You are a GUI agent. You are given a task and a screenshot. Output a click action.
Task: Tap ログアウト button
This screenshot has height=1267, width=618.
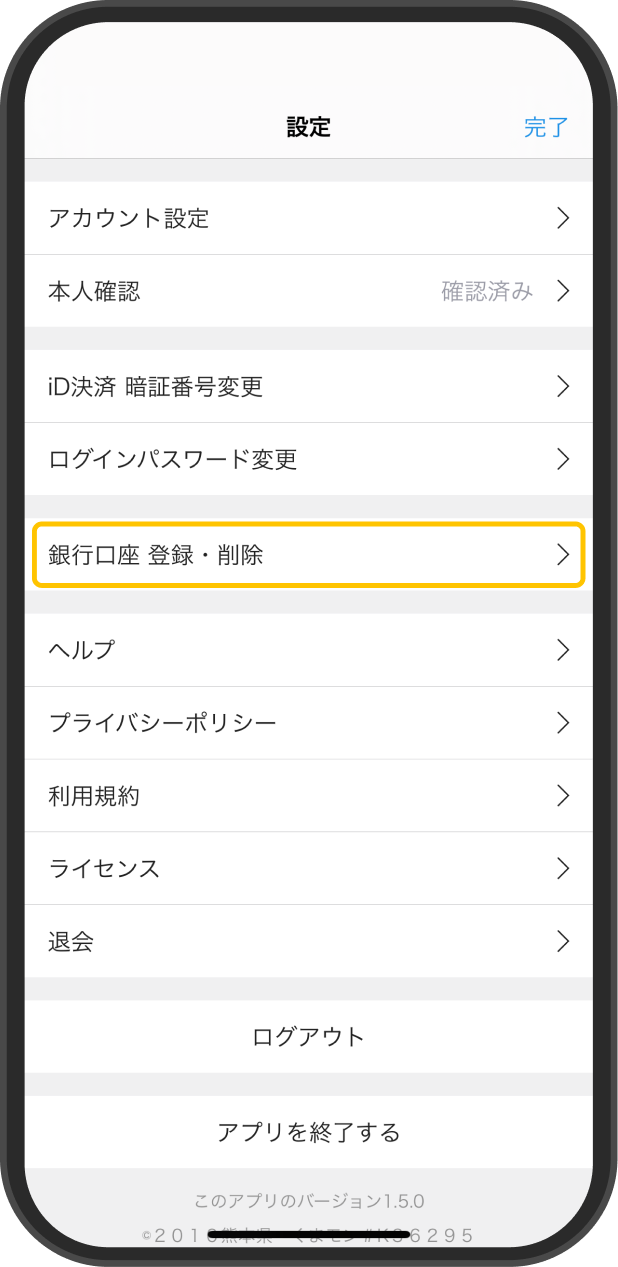[309, 1037]
